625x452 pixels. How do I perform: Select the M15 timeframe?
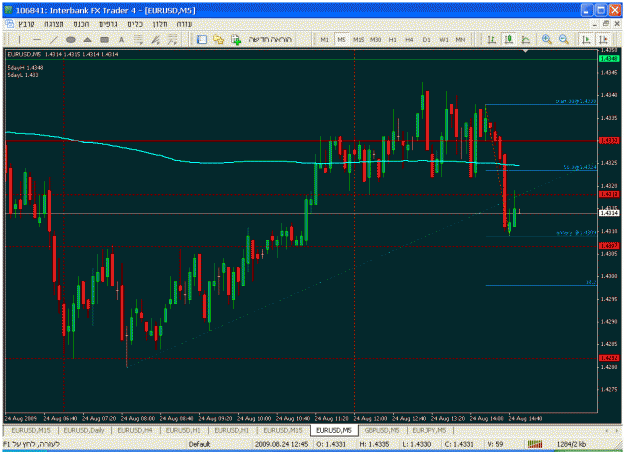(x=358, y=39)
